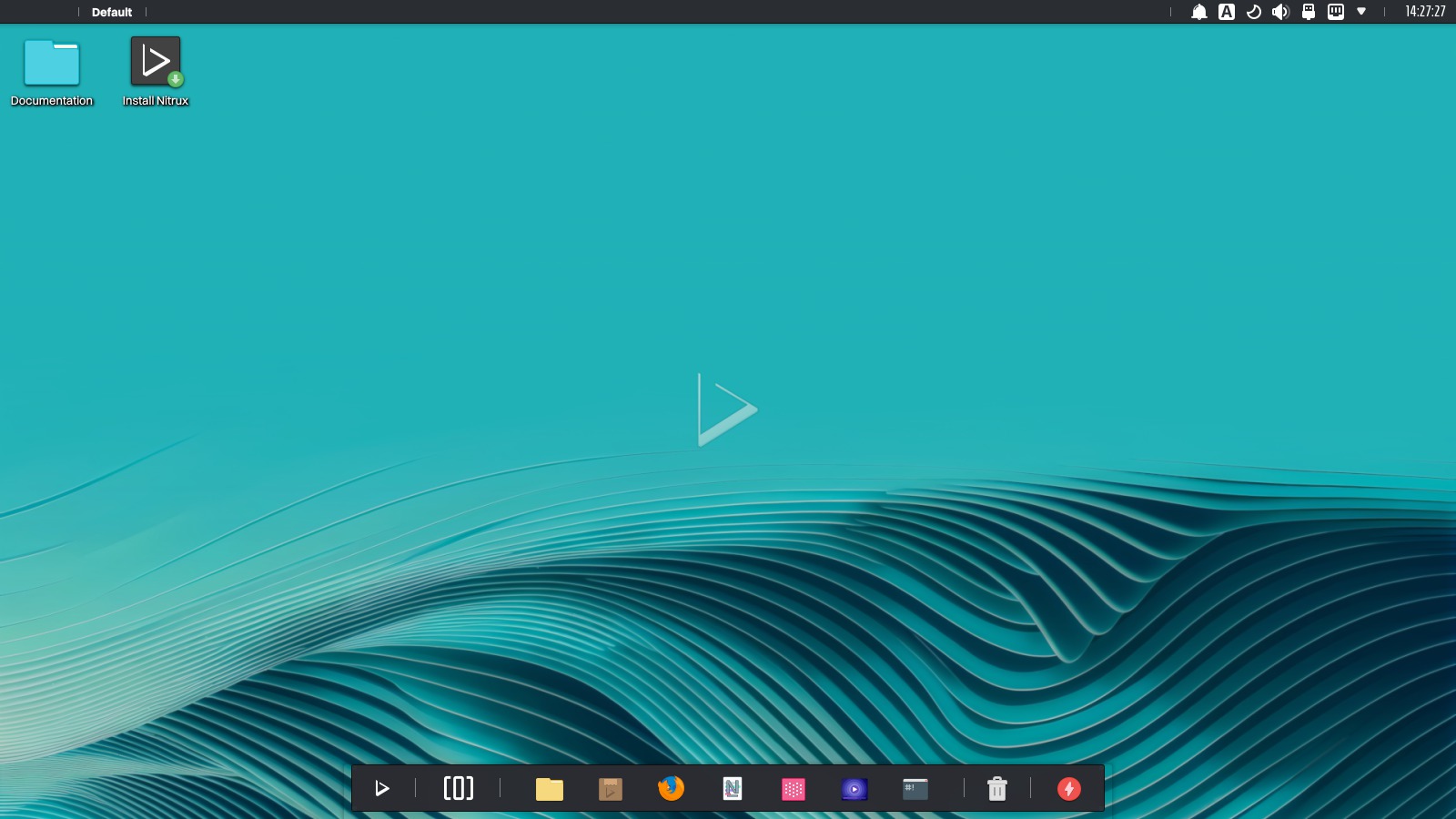Screen dimensions: 1456x819
Task: Open the Nitrux application launcher in dock
Action: [382, 788]
